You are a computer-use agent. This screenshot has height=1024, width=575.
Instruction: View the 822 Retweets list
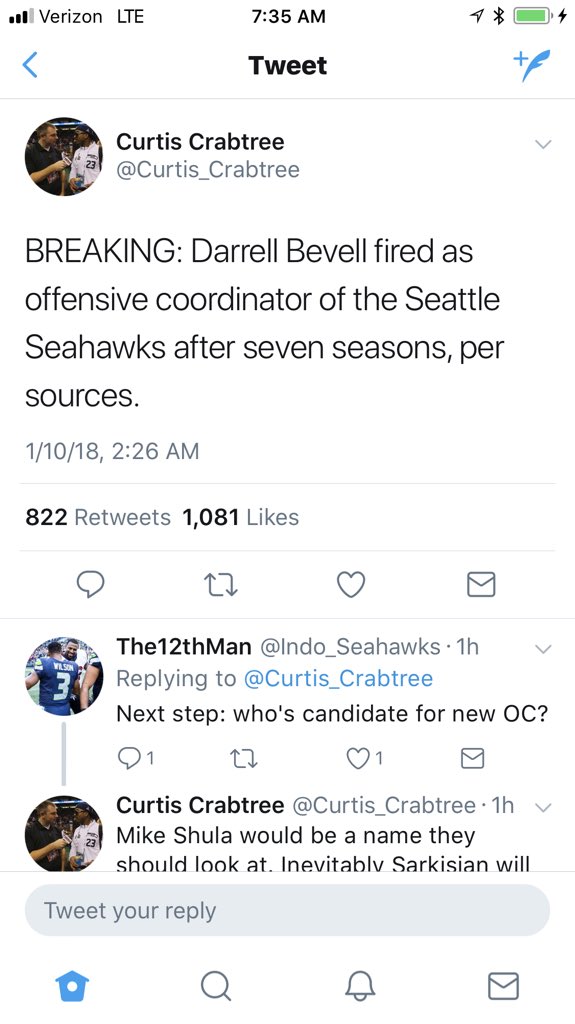pos(98,517)
